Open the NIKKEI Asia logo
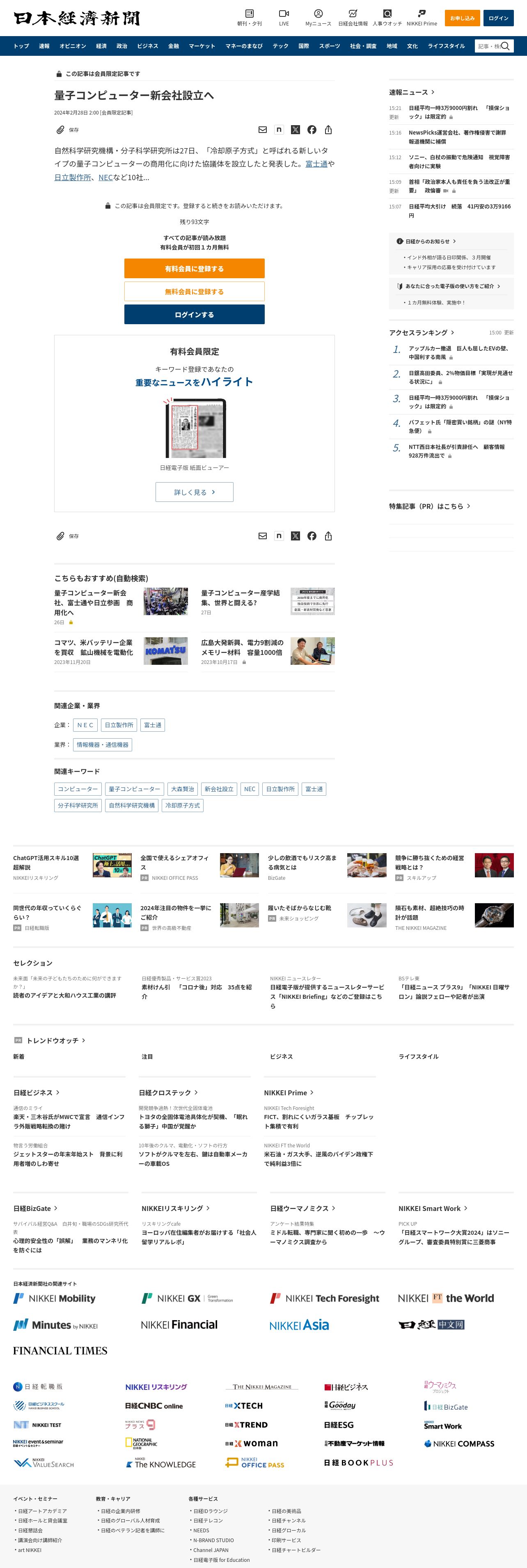The height and width of the screenshot is (1568, 527). 299,1325
